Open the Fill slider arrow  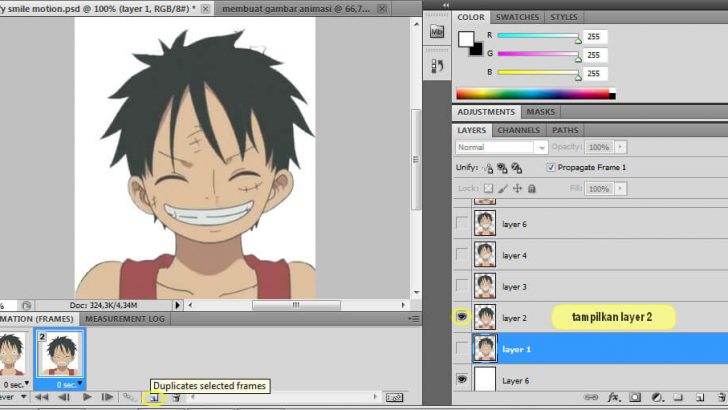tap(621, 189)
